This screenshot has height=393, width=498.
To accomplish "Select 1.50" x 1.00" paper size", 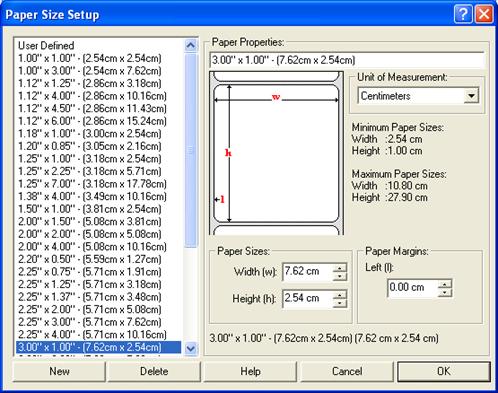I will pyautogui.click(x=99, y=209).
